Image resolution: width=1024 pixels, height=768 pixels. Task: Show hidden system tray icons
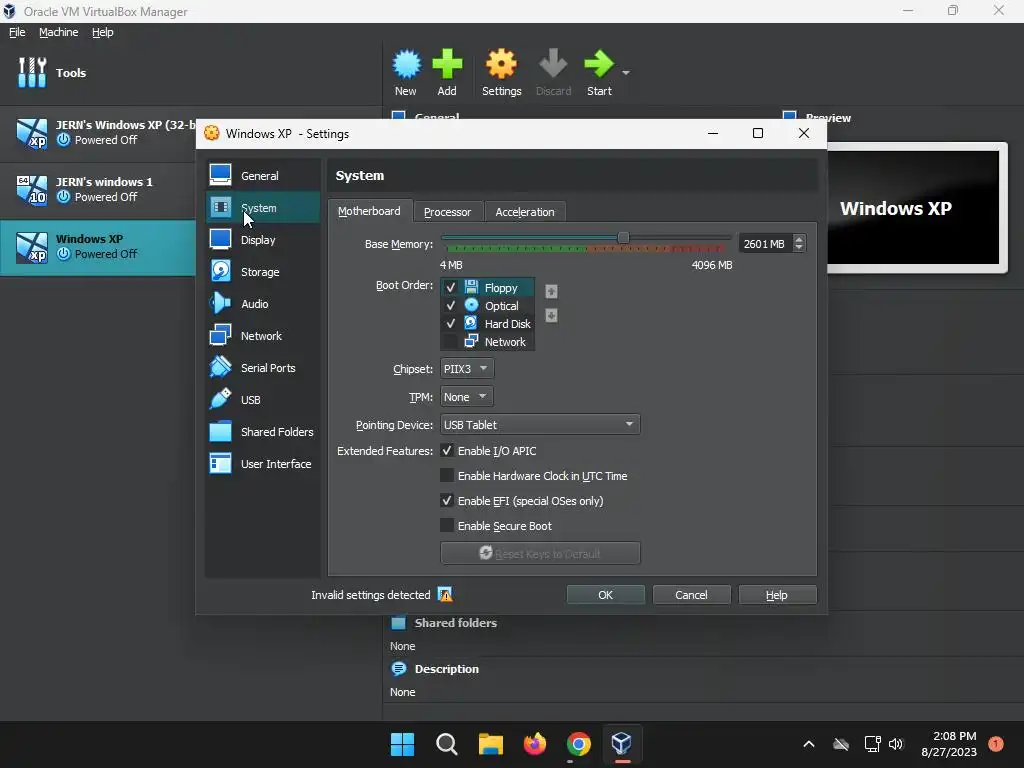pyautogui.click(x=808, y=744)
